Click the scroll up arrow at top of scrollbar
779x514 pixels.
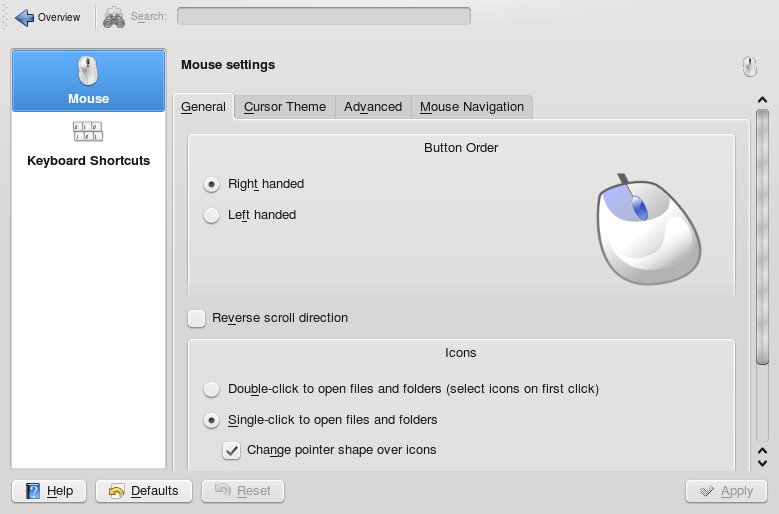pos(762,100)
